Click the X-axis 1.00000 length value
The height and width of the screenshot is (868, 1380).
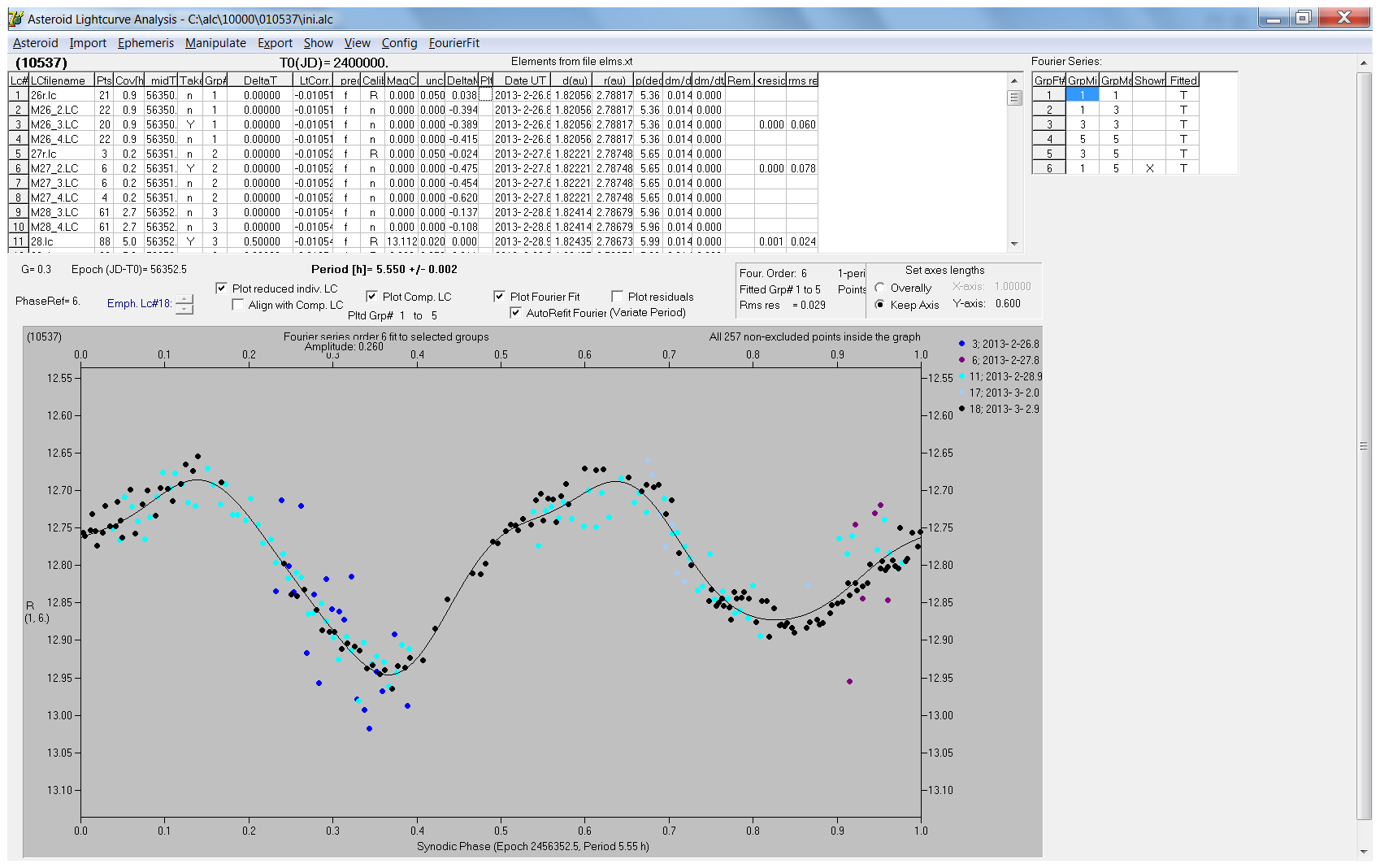1013,286
